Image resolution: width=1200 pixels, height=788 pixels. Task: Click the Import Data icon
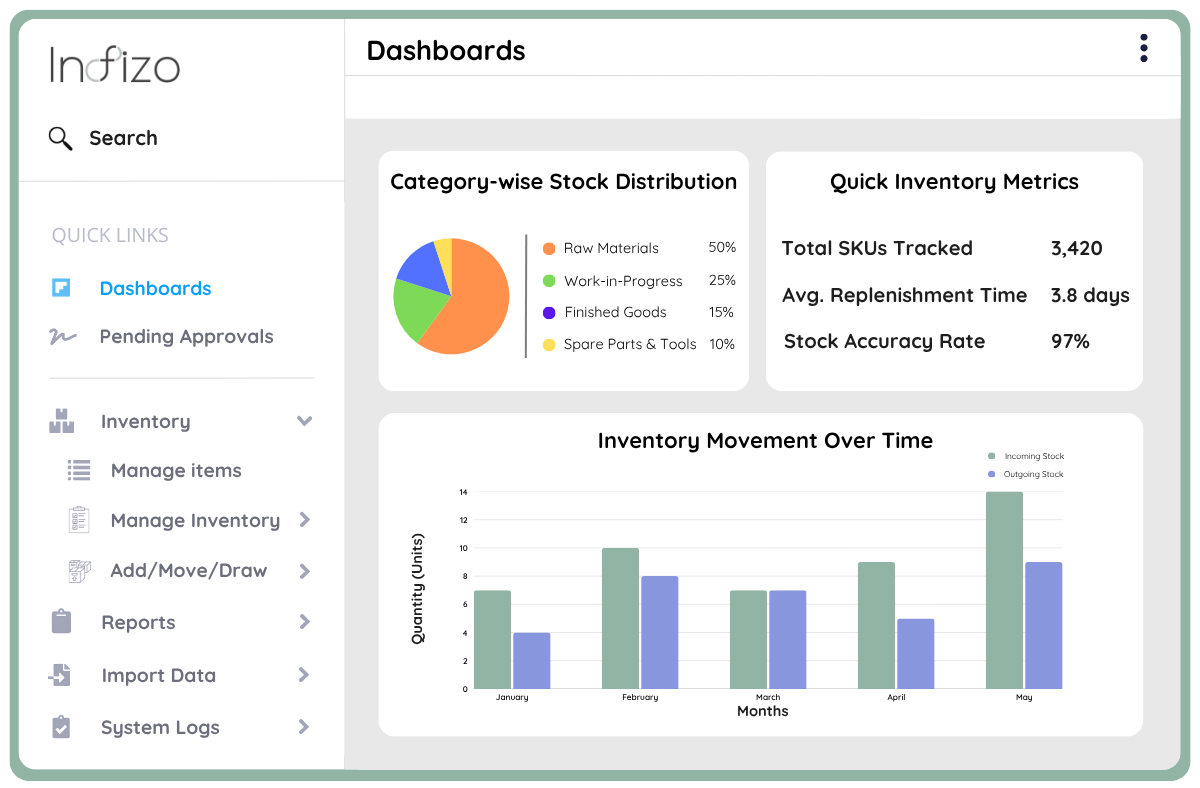[x=60, y=675]
